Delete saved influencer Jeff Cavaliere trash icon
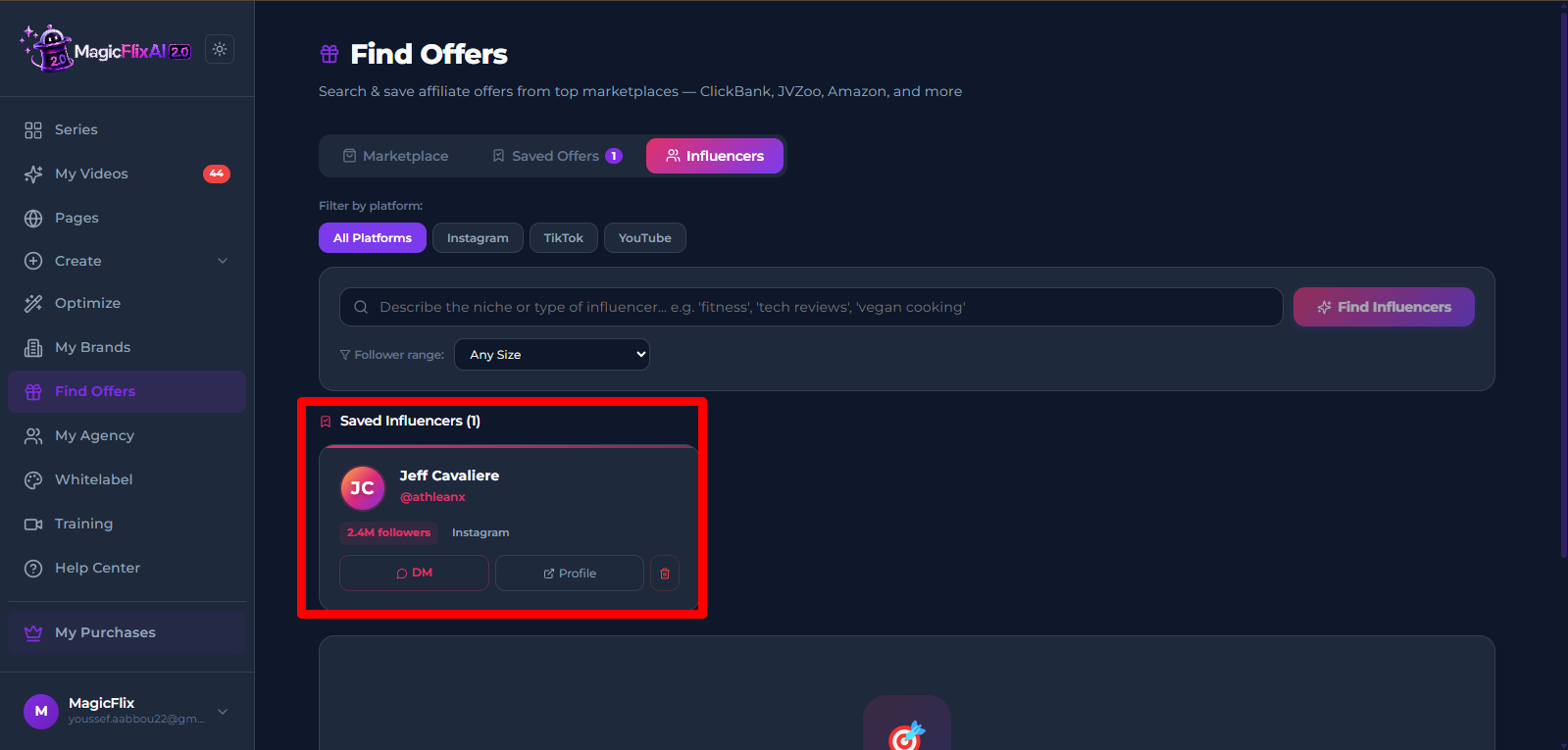The height and width of the screenshot is (750, 1568). (665, 574)
